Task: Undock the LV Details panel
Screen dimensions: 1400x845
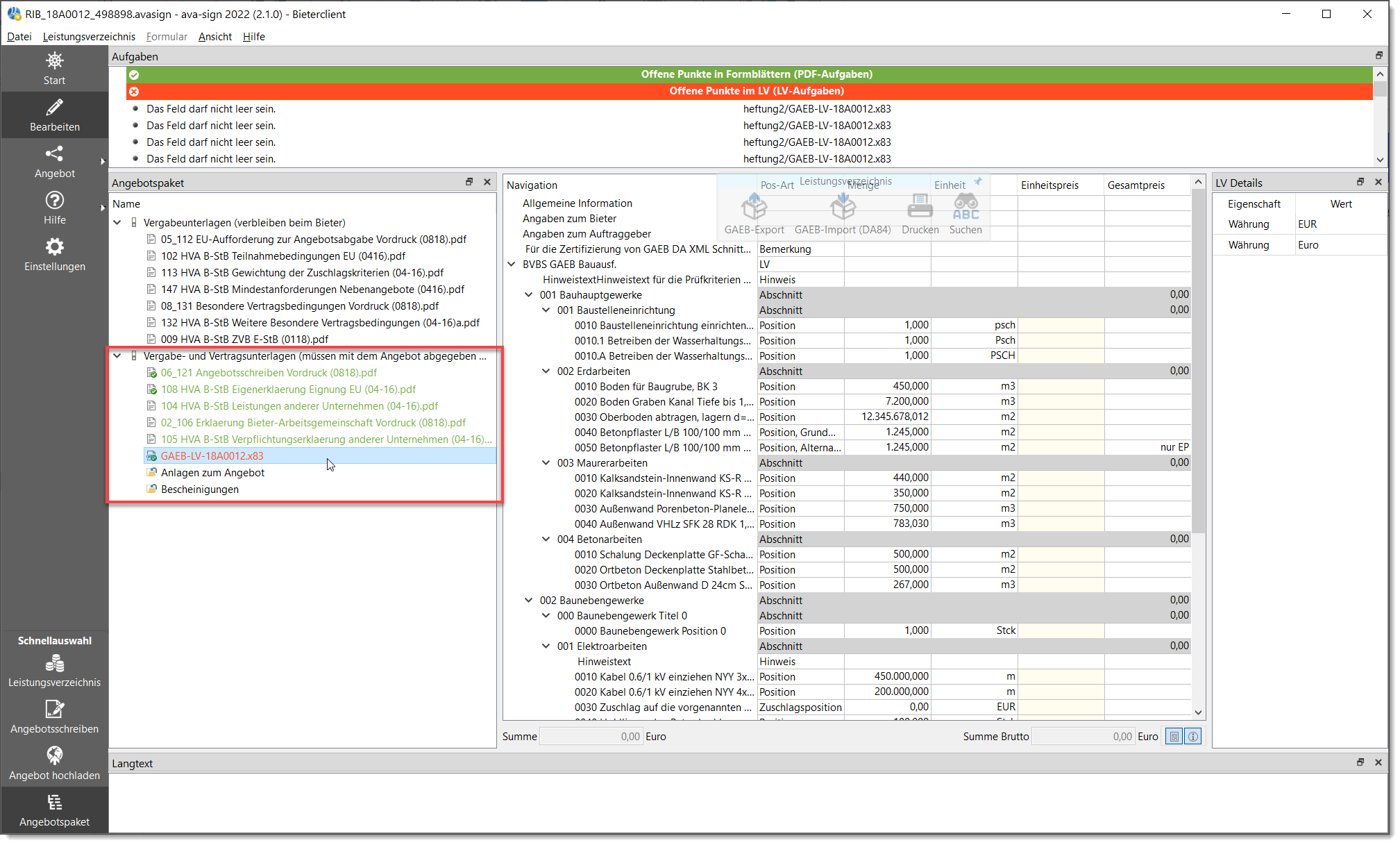Action: point(1360,182)
